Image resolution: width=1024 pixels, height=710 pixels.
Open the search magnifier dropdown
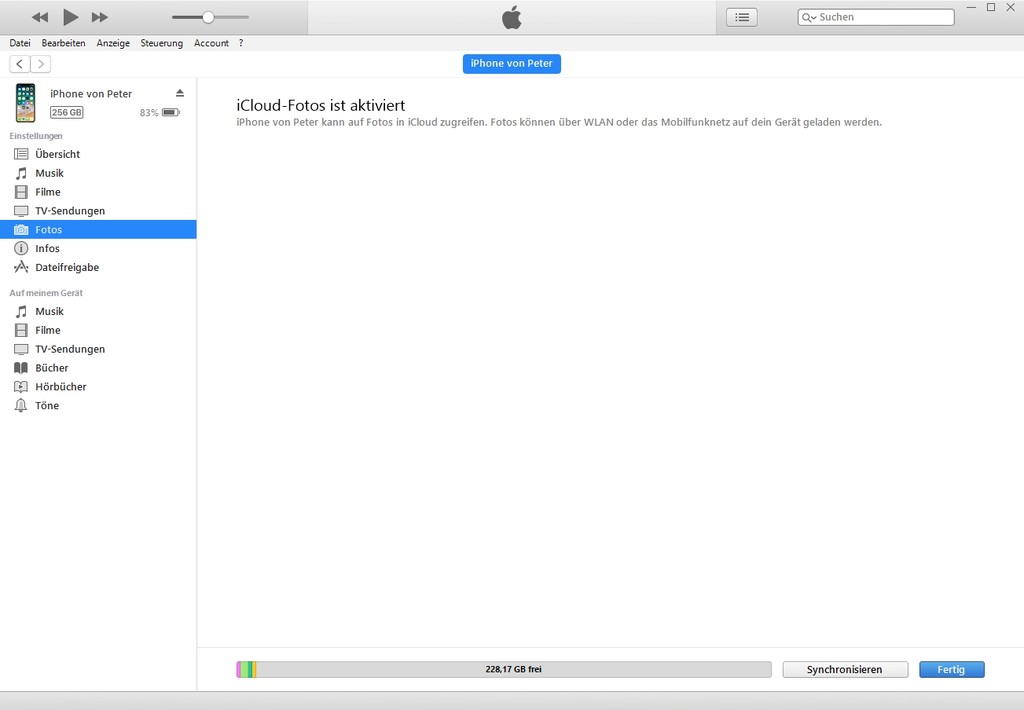click(809, 18)
